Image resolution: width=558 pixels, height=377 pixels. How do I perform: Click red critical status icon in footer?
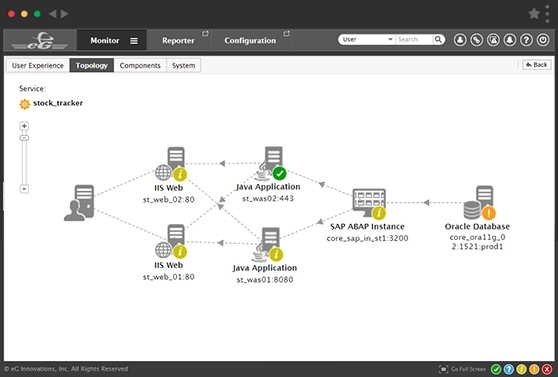pos(547,369)
